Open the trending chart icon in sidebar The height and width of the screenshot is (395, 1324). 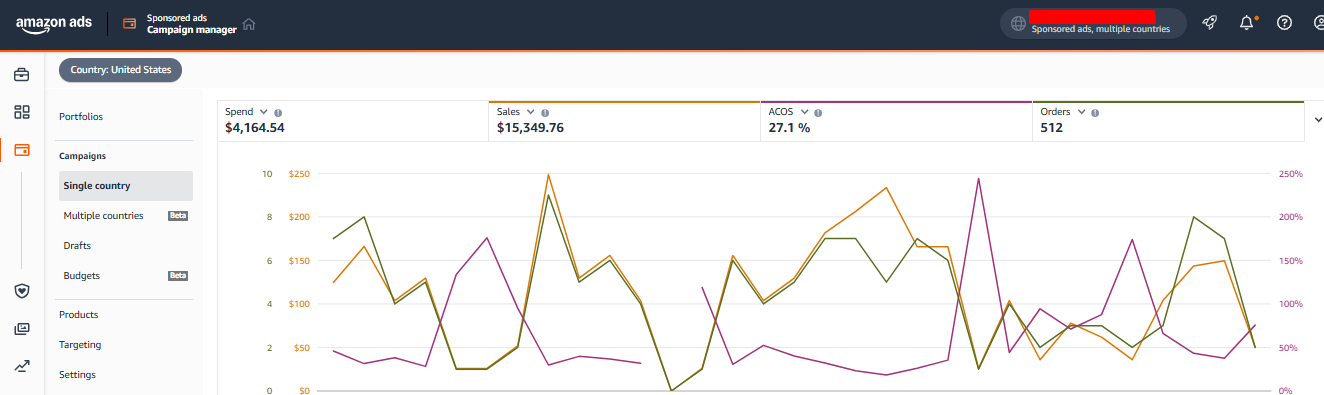pyautogui.click(x=22, y=366)
